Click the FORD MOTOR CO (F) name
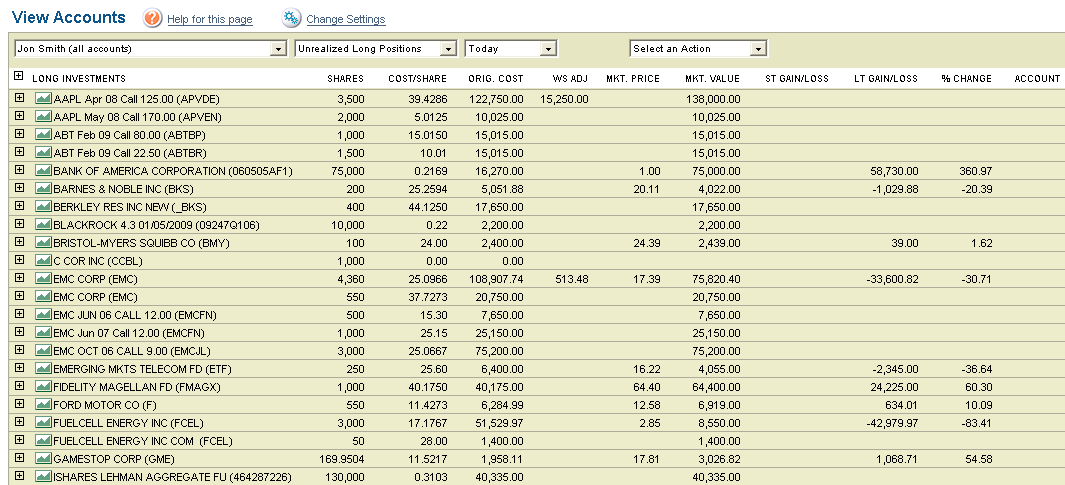The width and height of the screenshot is (1065, 485). [x=105, y=406]
